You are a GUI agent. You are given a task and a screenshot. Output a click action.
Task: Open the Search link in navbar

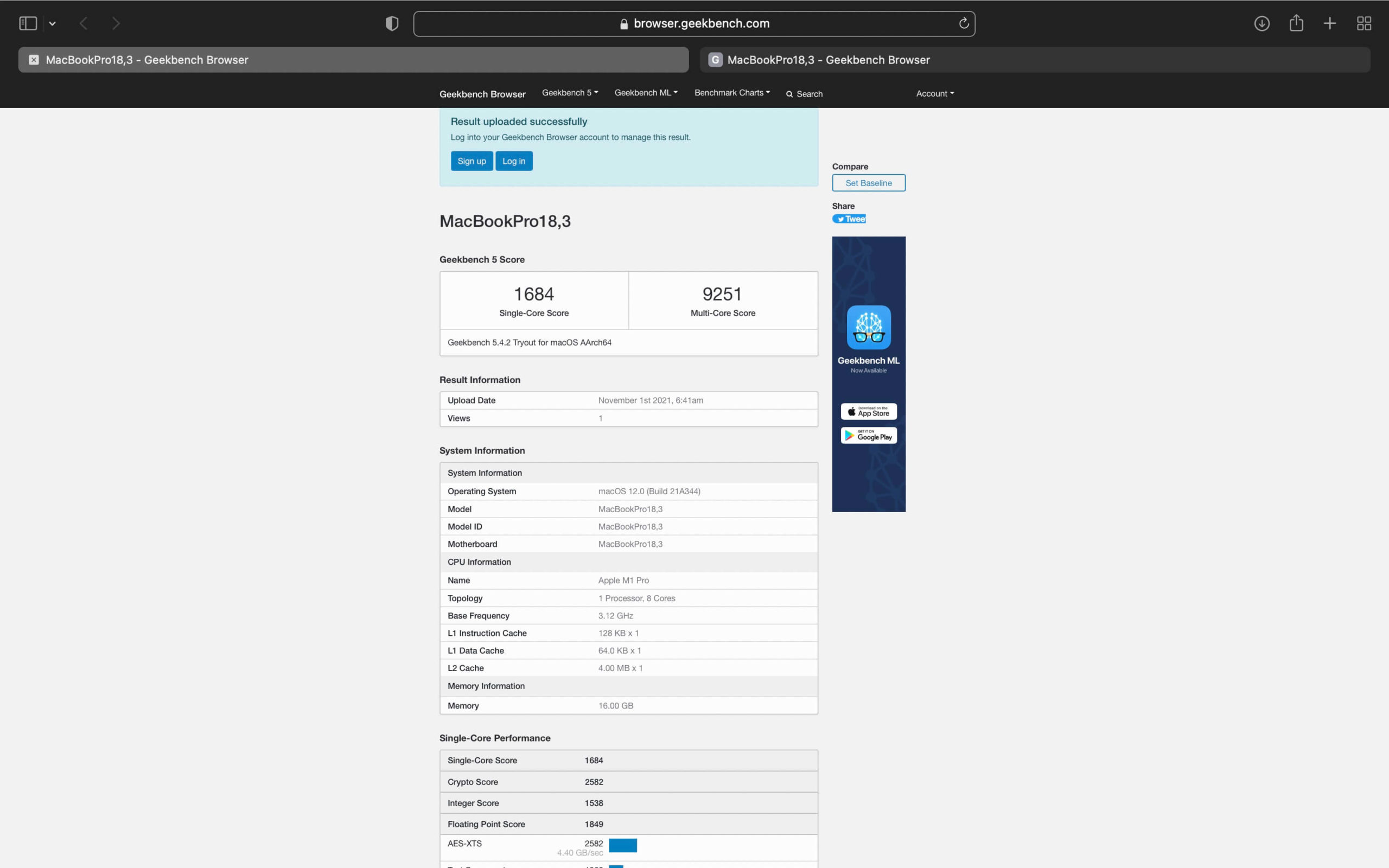pos(804,94)
